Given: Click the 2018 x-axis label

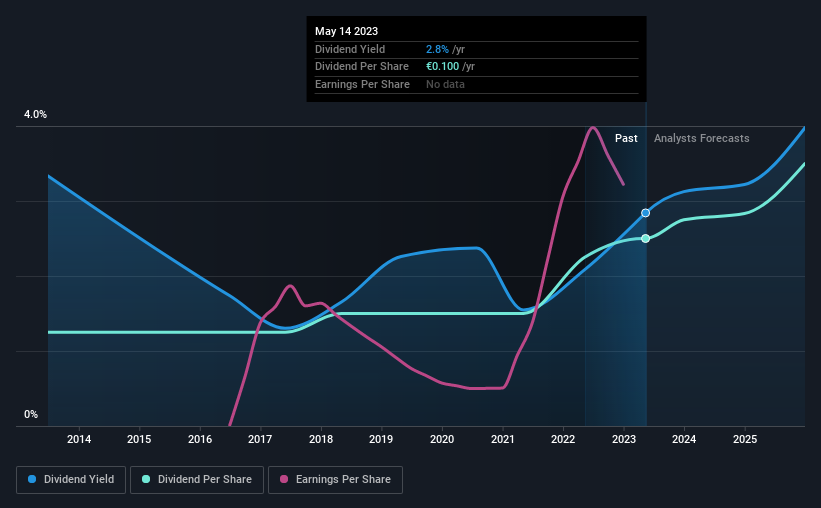Looking at the screenshot, I should pos(321,439).
